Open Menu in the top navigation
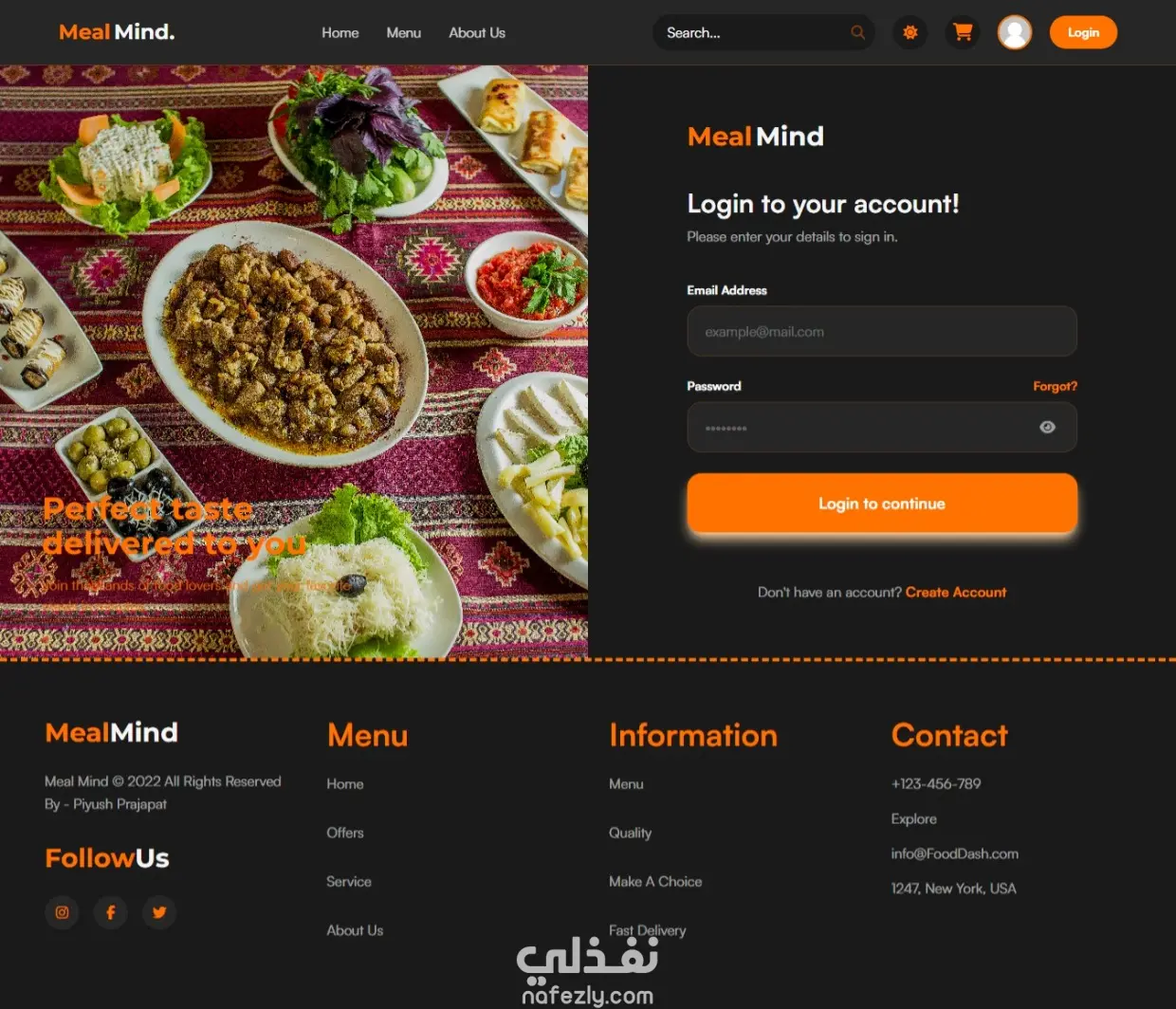The image size is (1176, 1009). point(404,32)
